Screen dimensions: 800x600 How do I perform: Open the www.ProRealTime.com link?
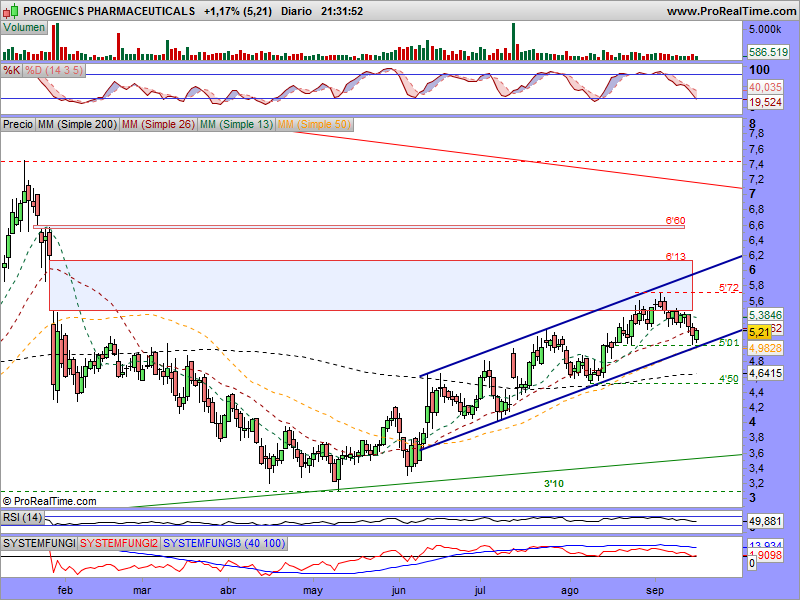[x=731, y=11]
